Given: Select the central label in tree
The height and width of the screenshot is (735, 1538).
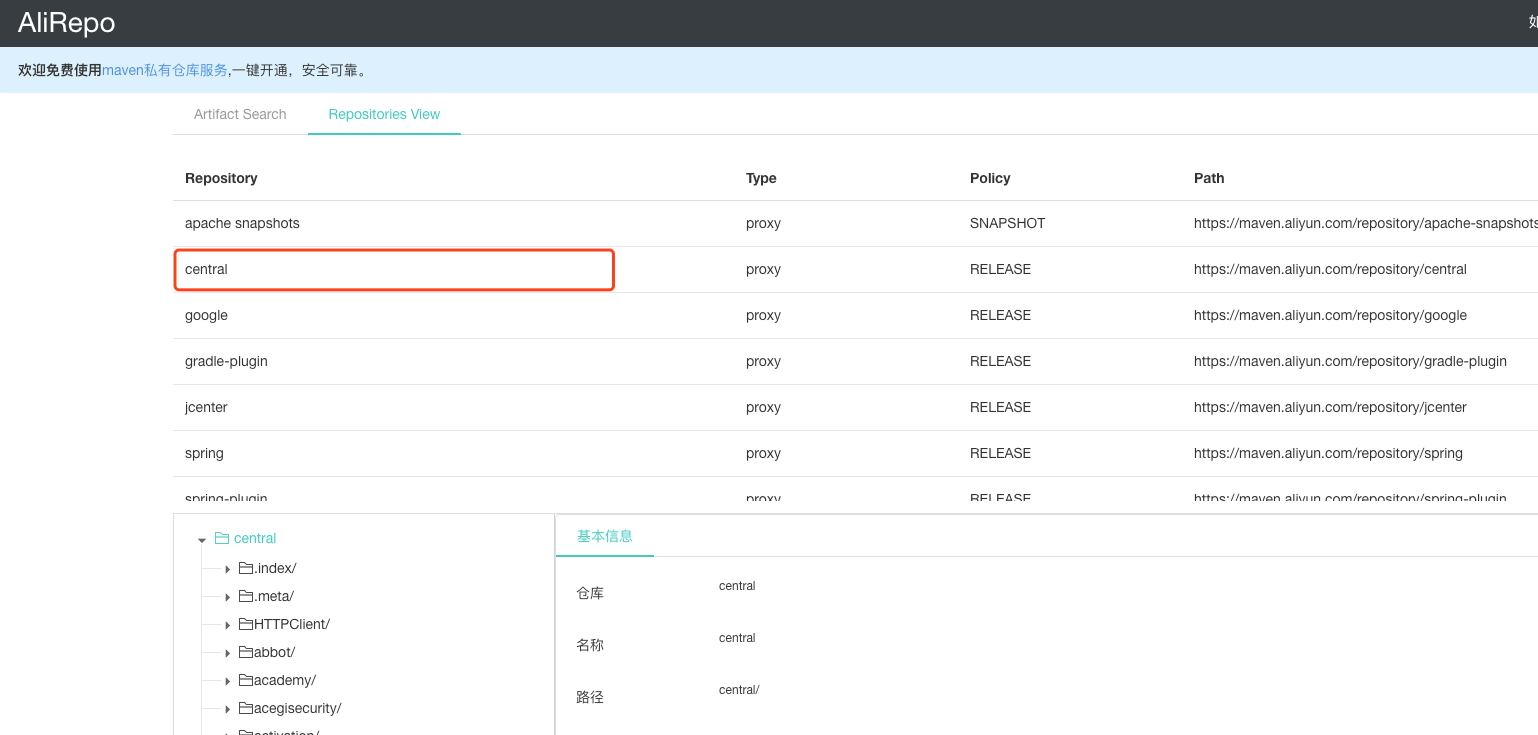Looking at the screenshot, I should [x=255, y=538].
